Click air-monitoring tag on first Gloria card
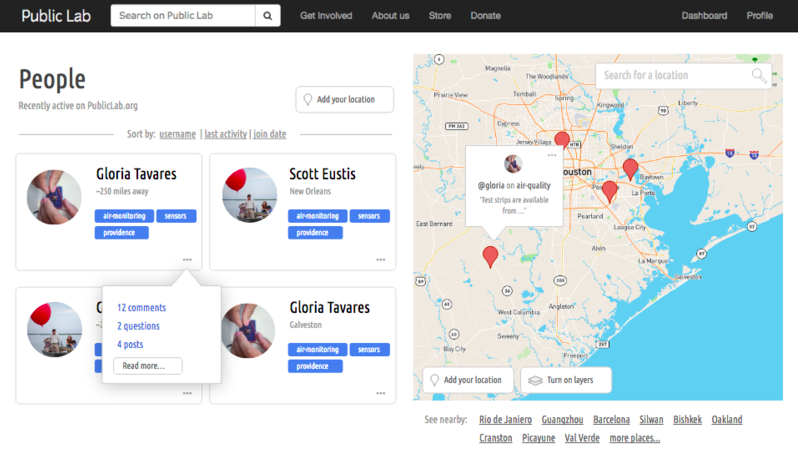Viewport: 802px width, 462px height. (124, 216)
